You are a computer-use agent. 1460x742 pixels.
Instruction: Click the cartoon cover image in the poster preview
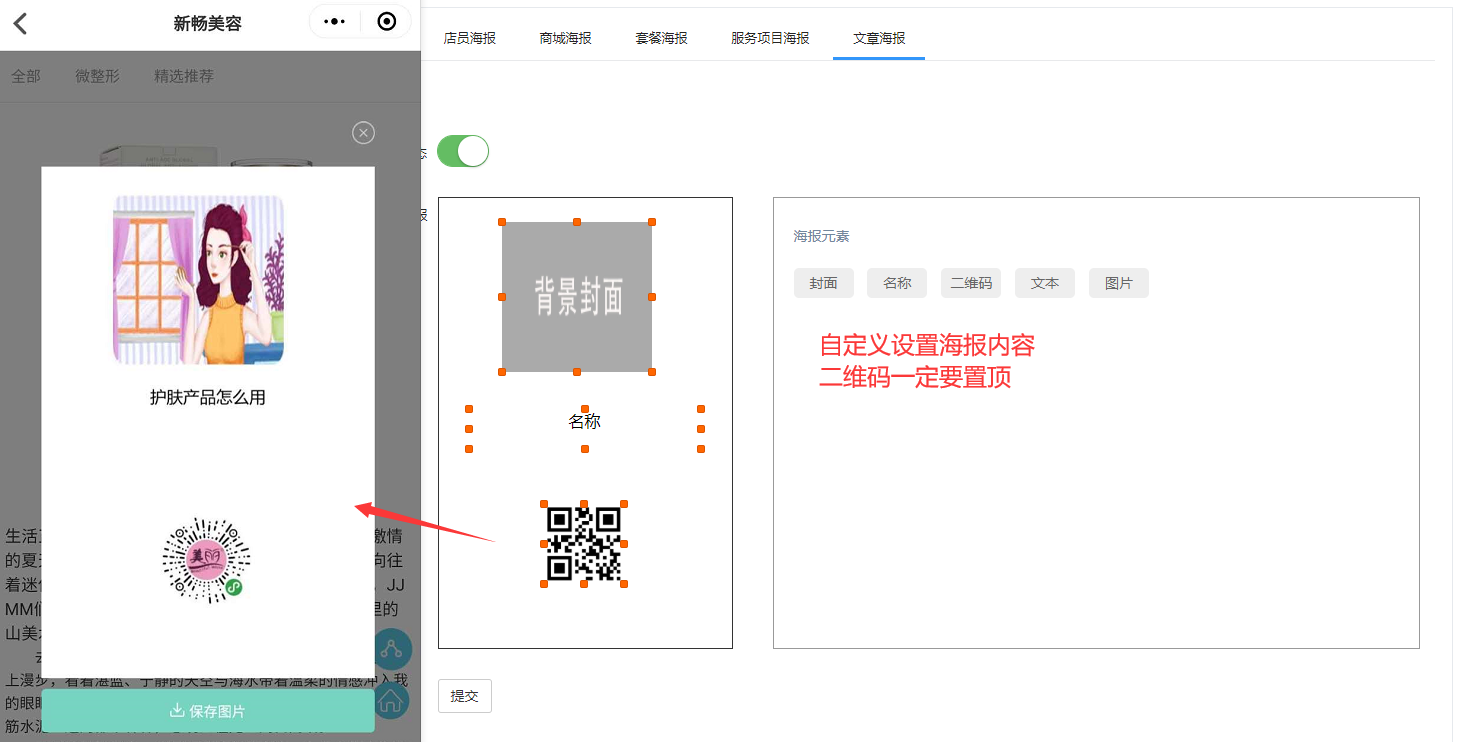pyautogui.click(x=199, y=279)
